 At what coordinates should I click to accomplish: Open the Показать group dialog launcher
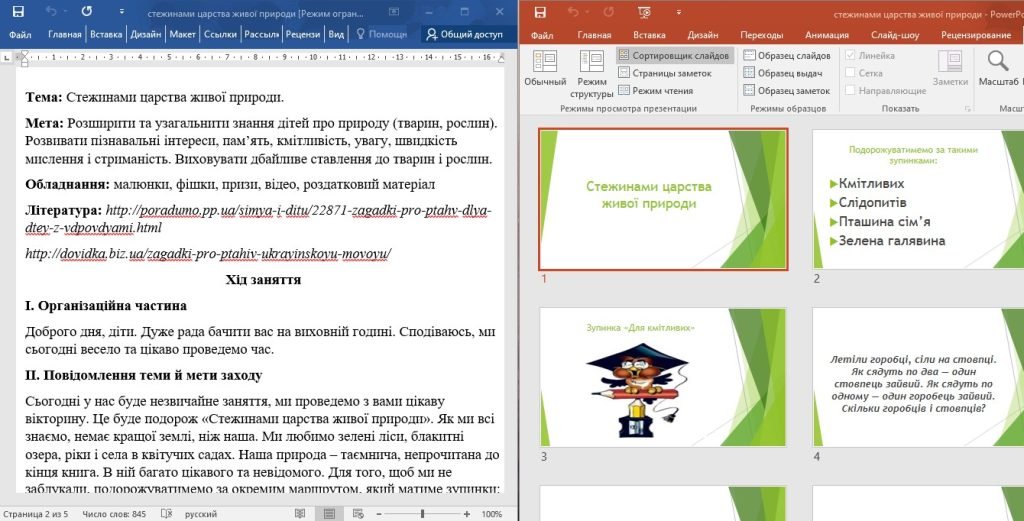coord(967,108)
